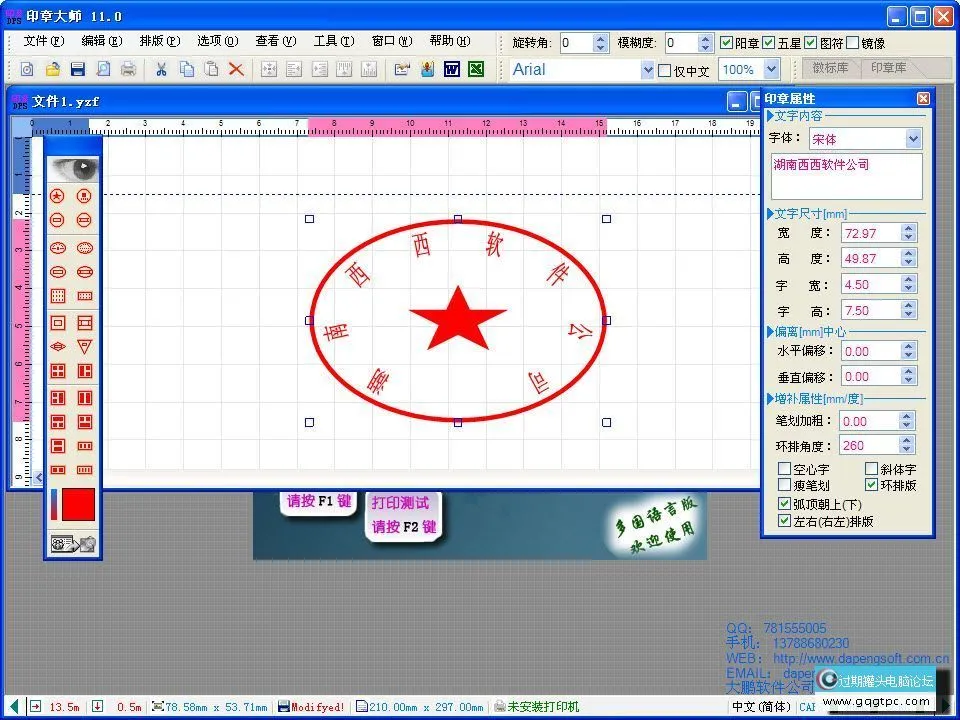Select the oval seal shape tool
The width and height of the screenshot is (960, 720).
[x=59, y=247]
